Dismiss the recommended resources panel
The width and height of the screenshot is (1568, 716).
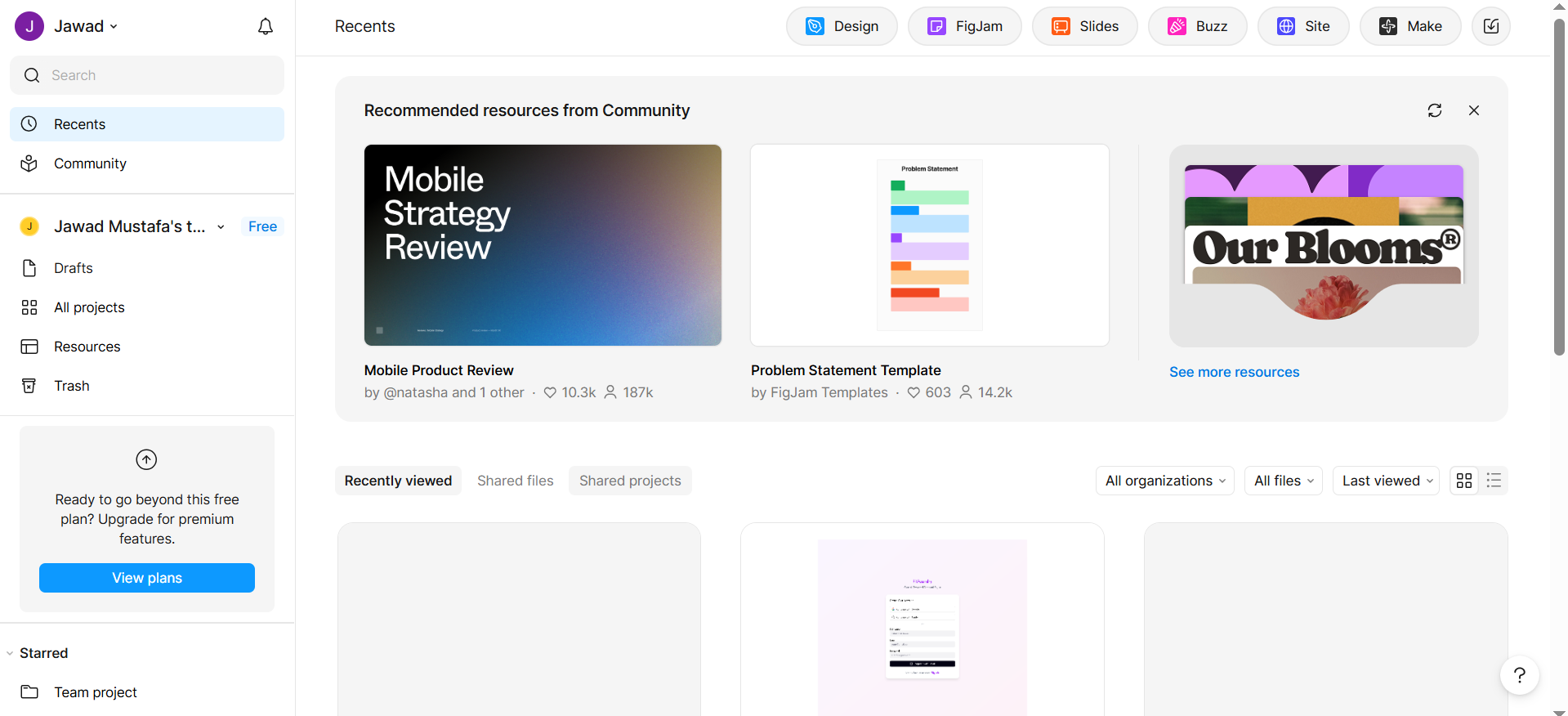pyautogui.click(x=1473, y=110)
